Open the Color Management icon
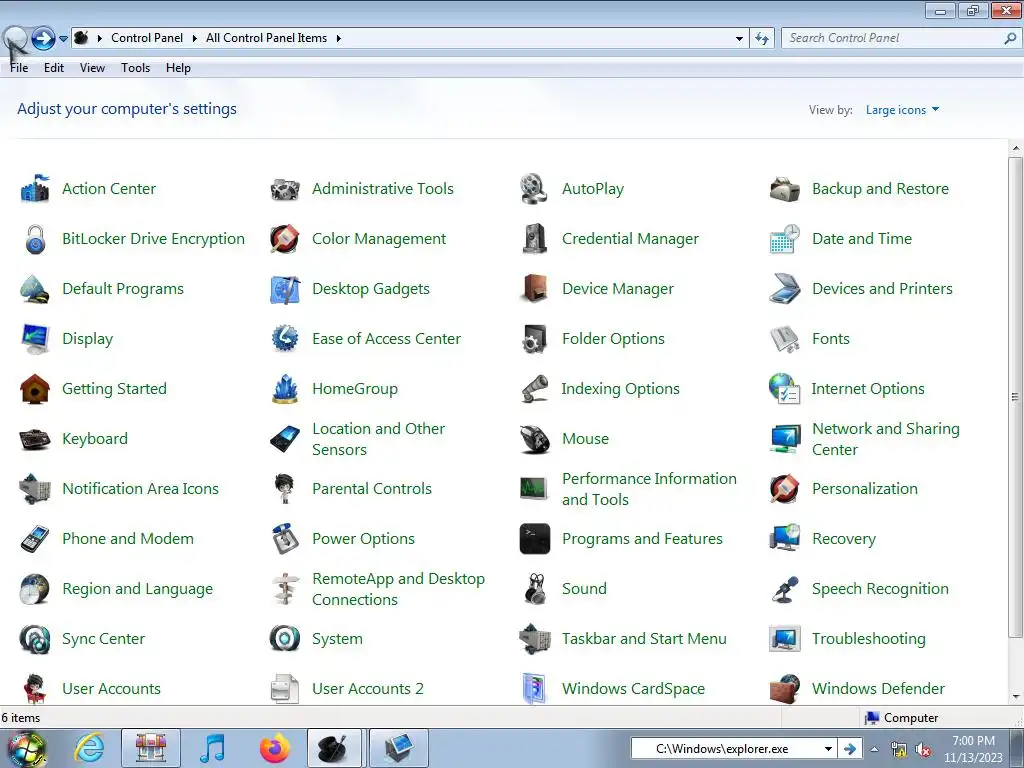This screenshot has width=1024, height=768. point(285,239)
